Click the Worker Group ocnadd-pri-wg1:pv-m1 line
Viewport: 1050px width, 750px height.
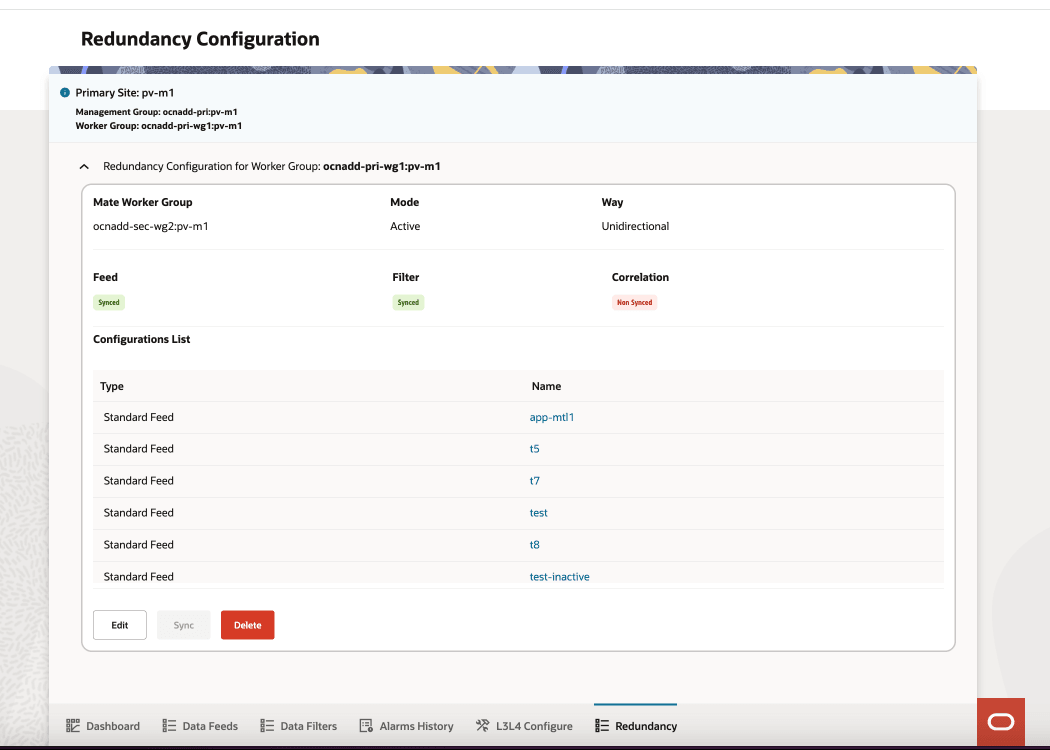pyautogui.click(x=159, y=126)
